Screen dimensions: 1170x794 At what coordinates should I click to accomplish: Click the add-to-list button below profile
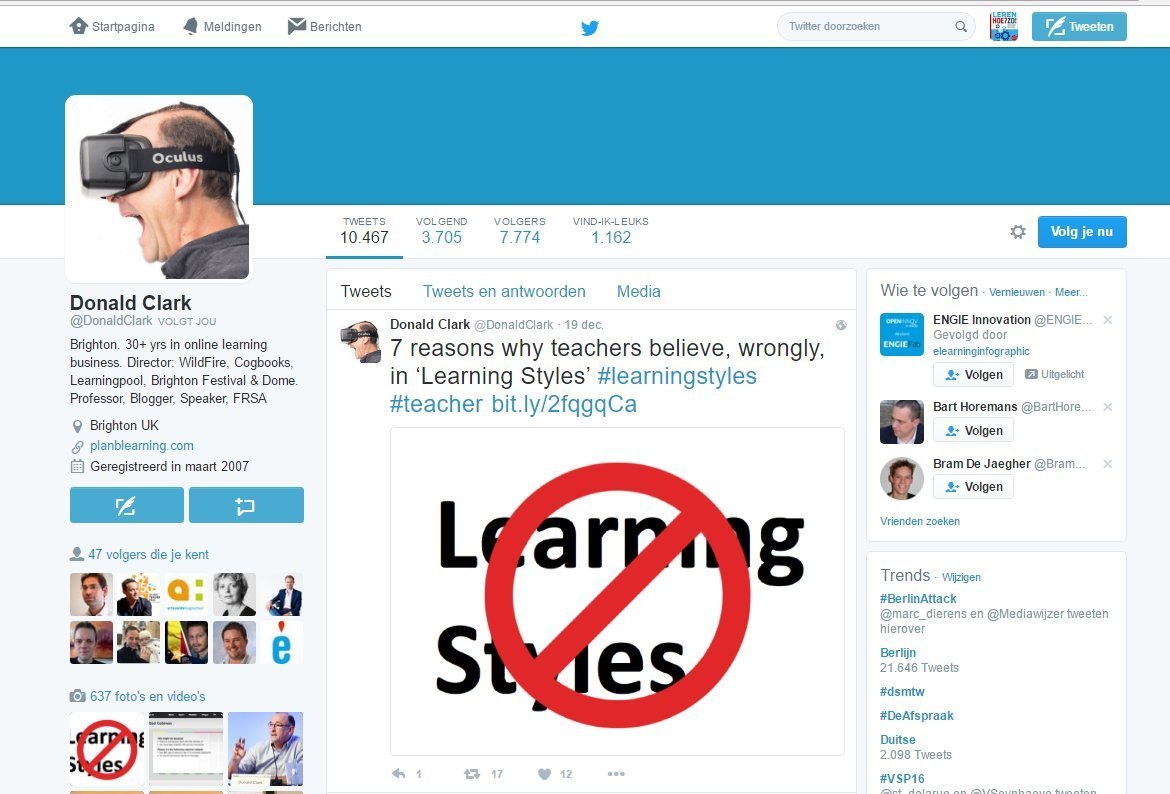[246, 505]
